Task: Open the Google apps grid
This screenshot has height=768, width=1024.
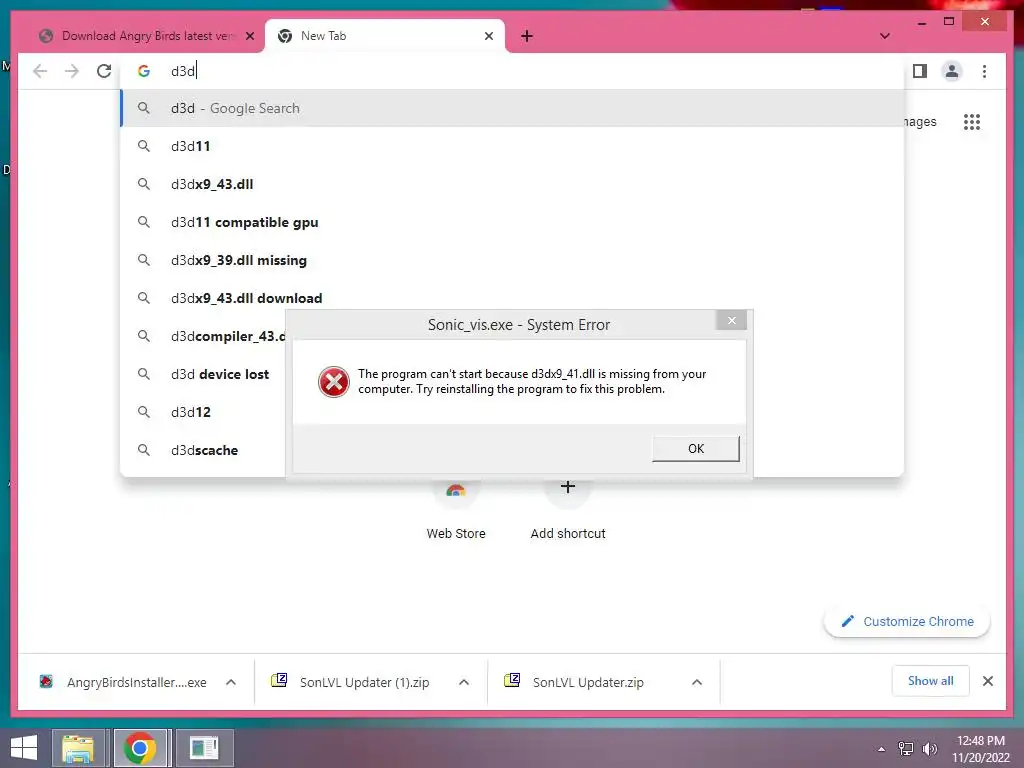Action: [972, 121]
